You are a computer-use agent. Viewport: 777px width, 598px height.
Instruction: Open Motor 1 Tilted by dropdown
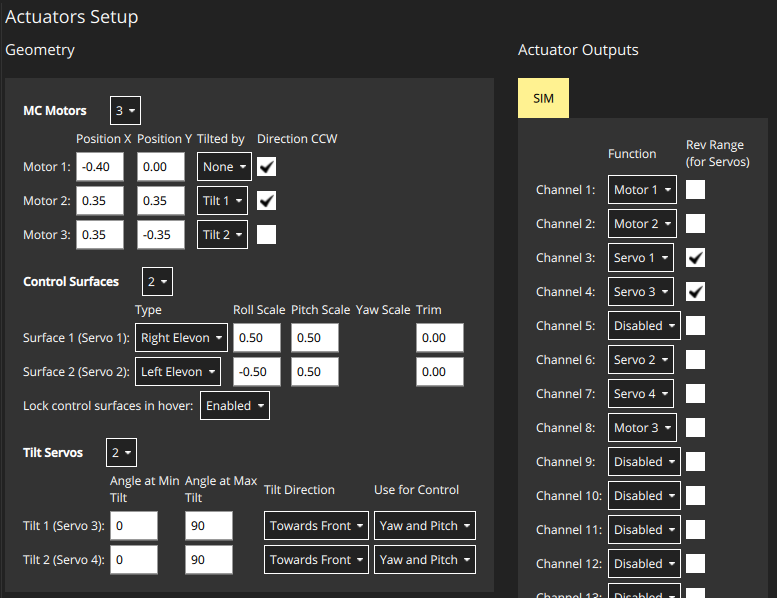tap(224, 166)
